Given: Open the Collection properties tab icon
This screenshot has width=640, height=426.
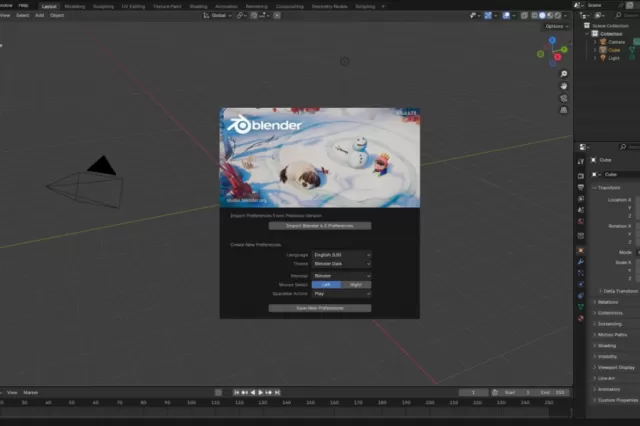Looking at the screenshot, I should coord(581,236).
